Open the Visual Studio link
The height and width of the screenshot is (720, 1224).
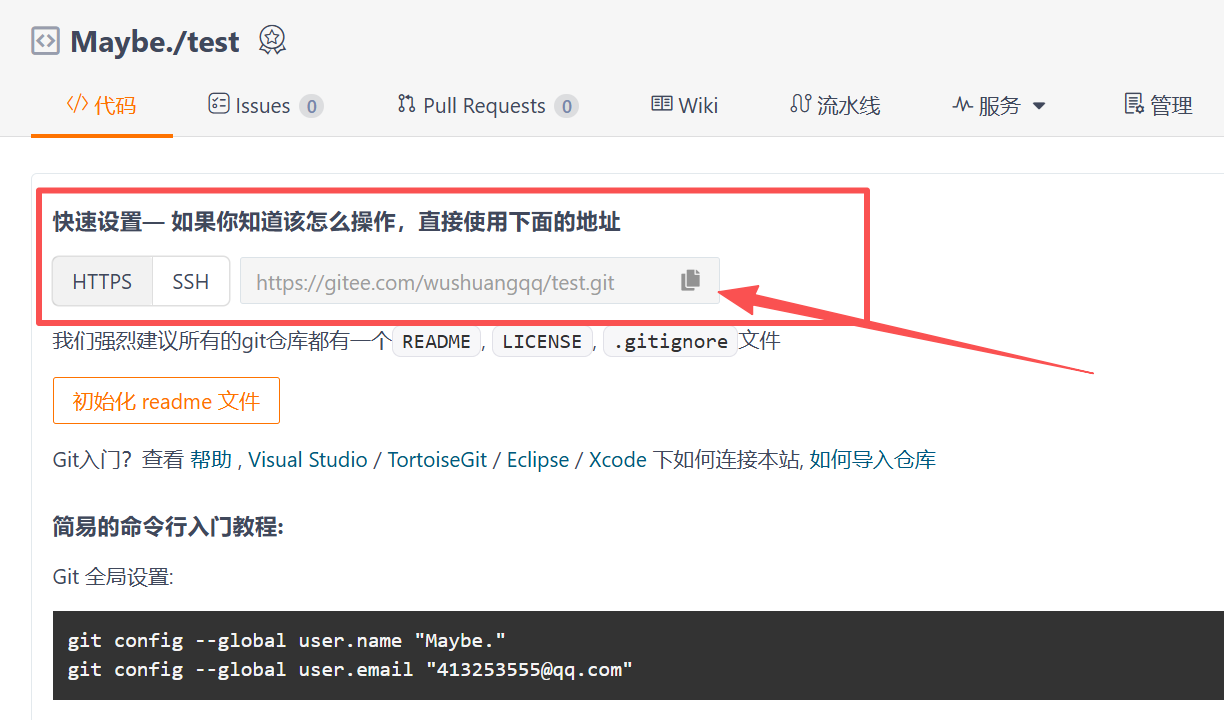(308, 460)
